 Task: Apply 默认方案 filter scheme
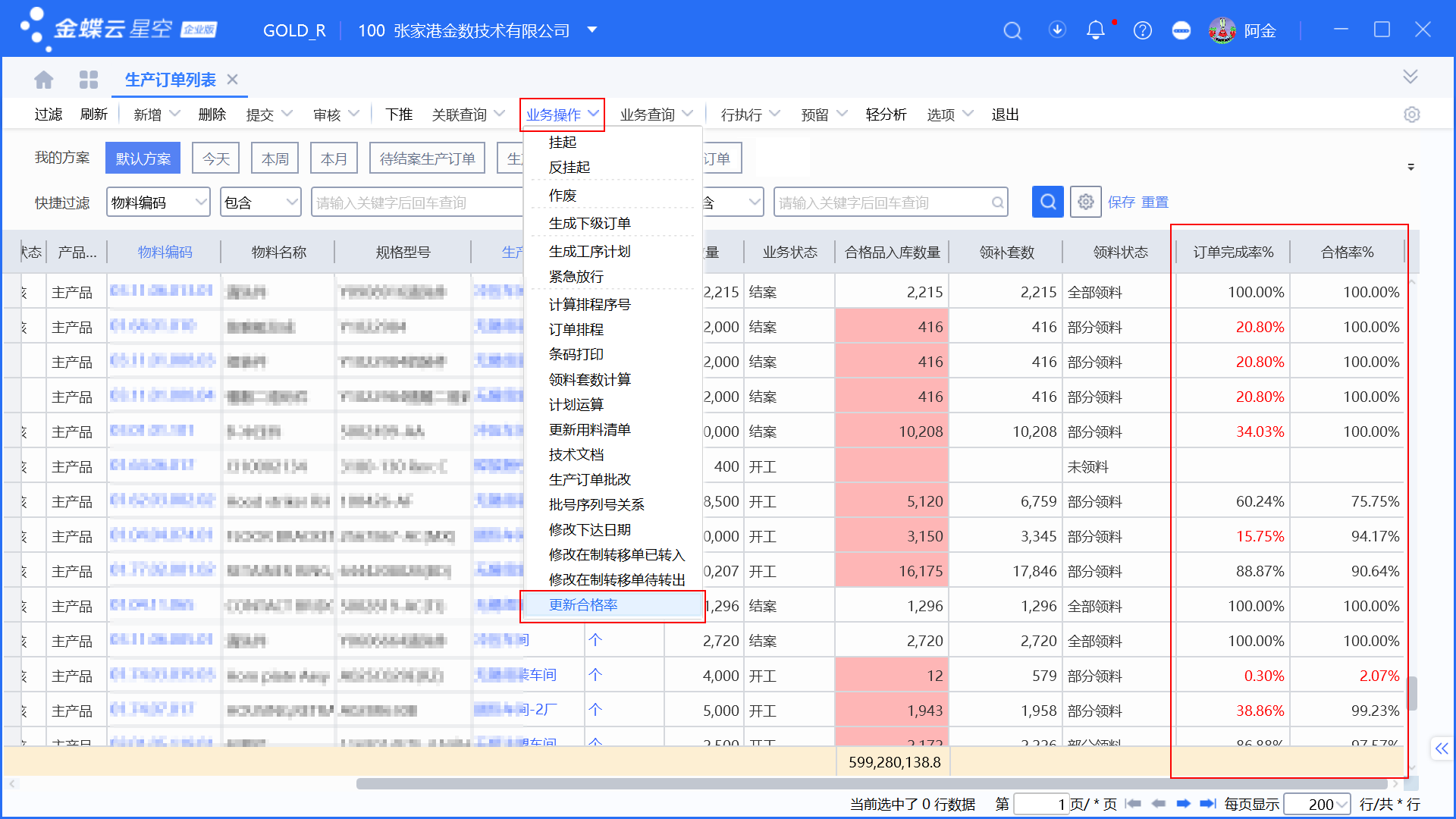(143, 158)
